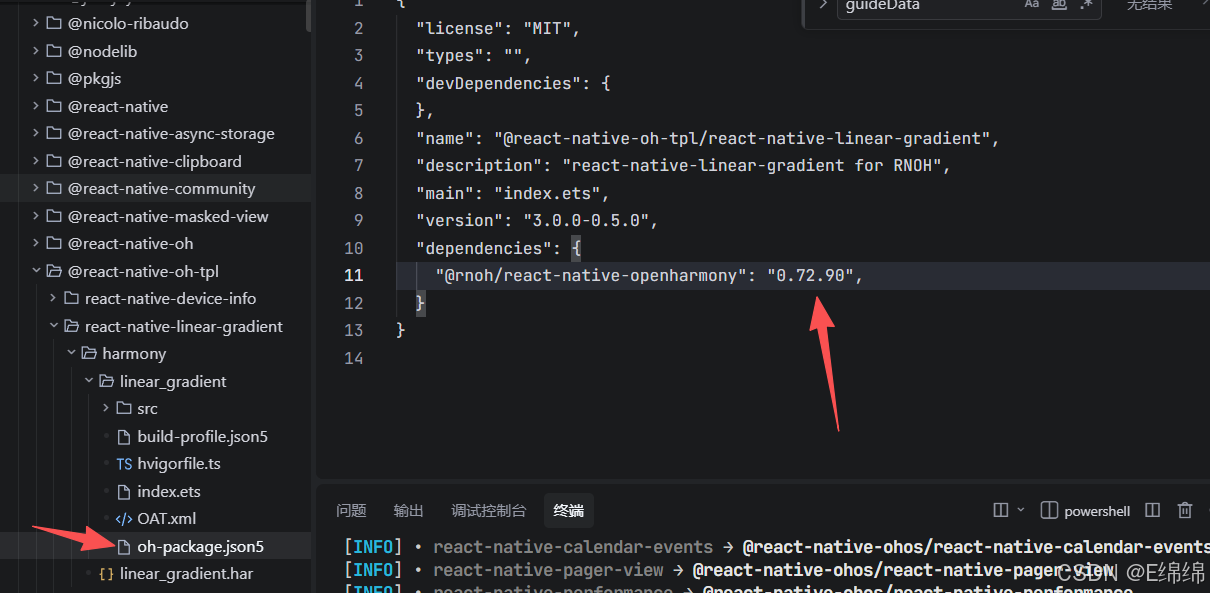1210x593 pixels.
Task: Split the terminal using the split icon
Action: click(1152, 510)
